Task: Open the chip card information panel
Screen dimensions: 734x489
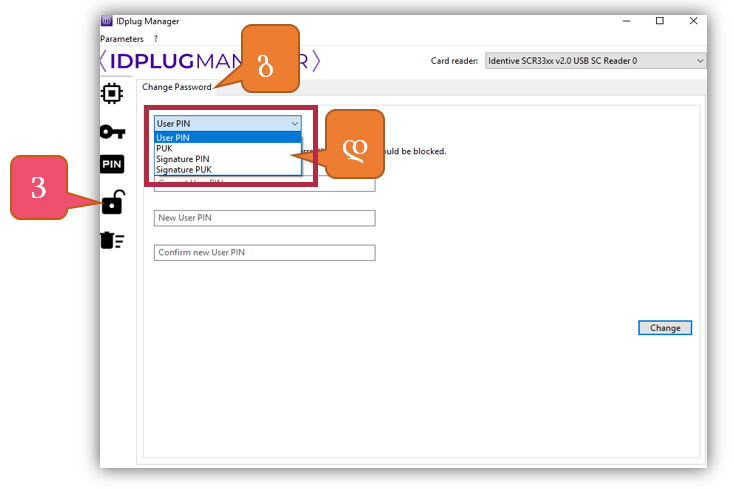Action: (112, 93)
